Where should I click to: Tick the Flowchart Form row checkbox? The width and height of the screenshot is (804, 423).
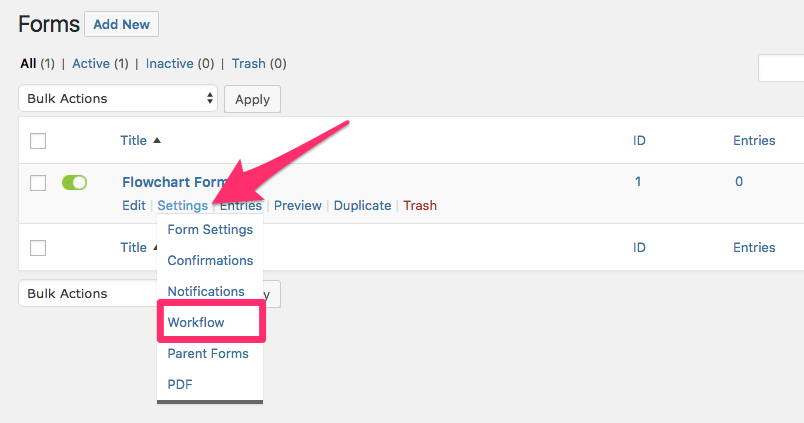(38, 183)
